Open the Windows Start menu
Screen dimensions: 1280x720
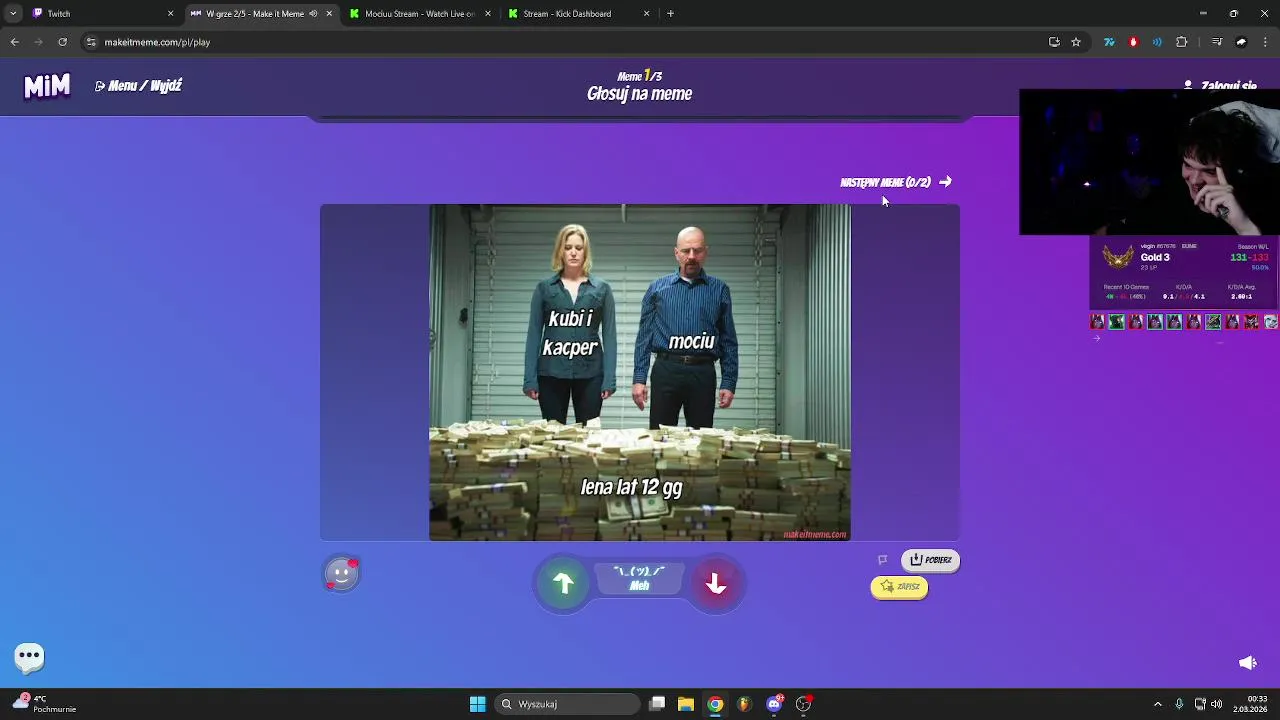(478, 704)
